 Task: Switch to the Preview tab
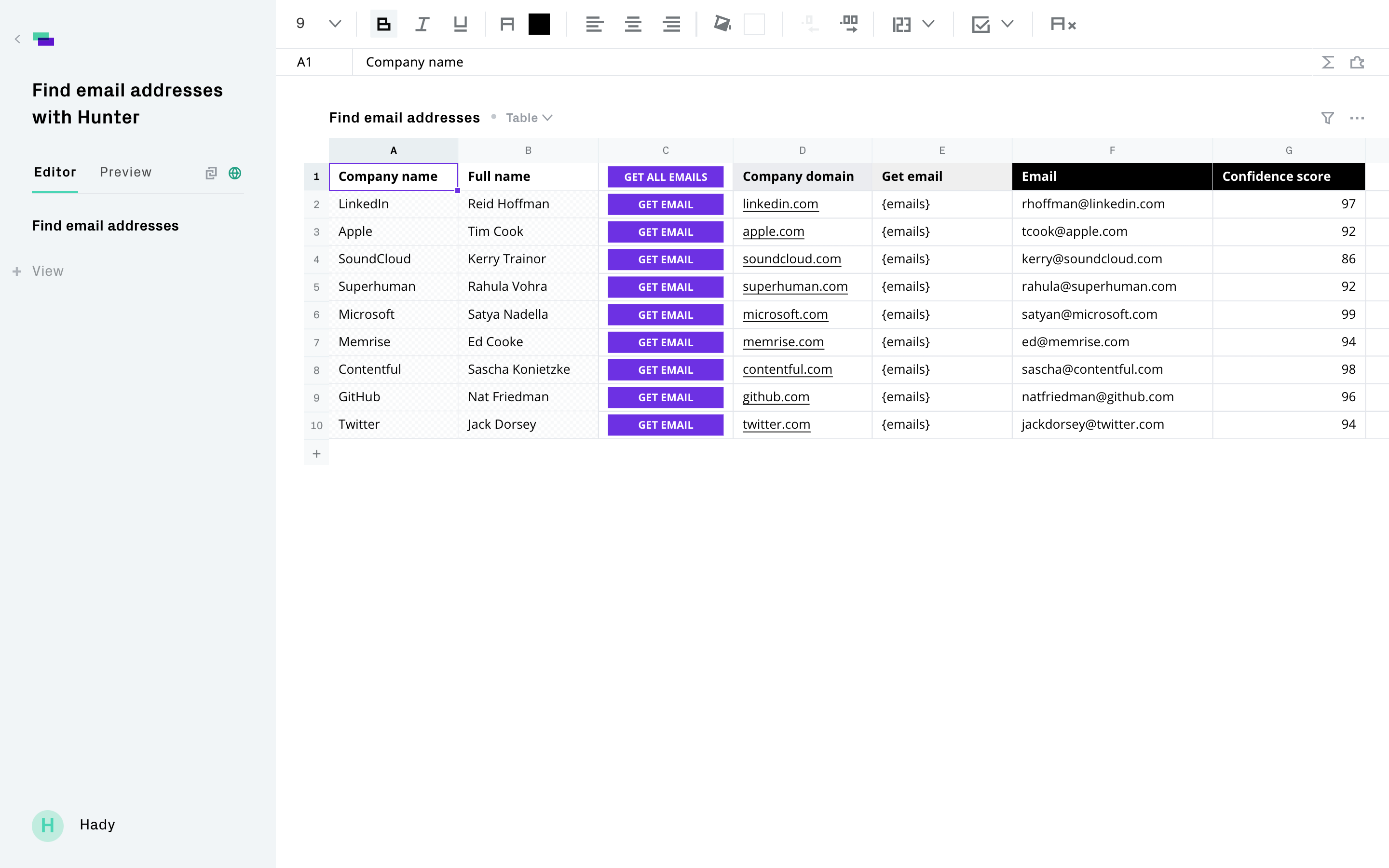(126, 172)
